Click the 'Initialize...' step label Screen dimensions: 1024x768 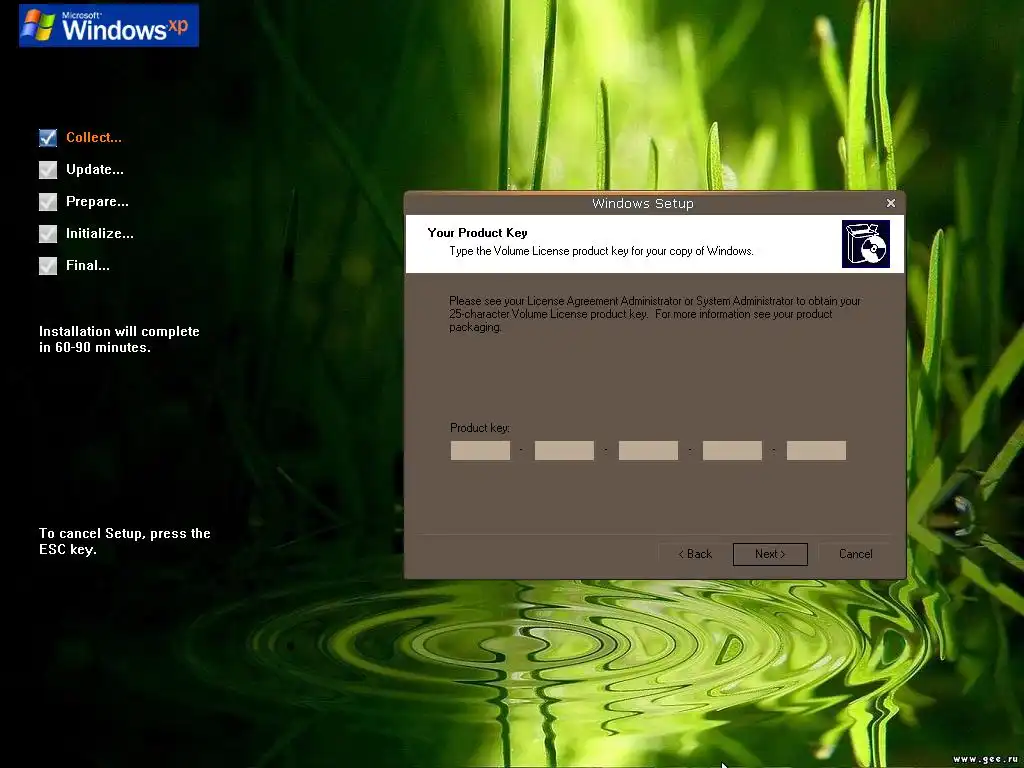(99, 233)
